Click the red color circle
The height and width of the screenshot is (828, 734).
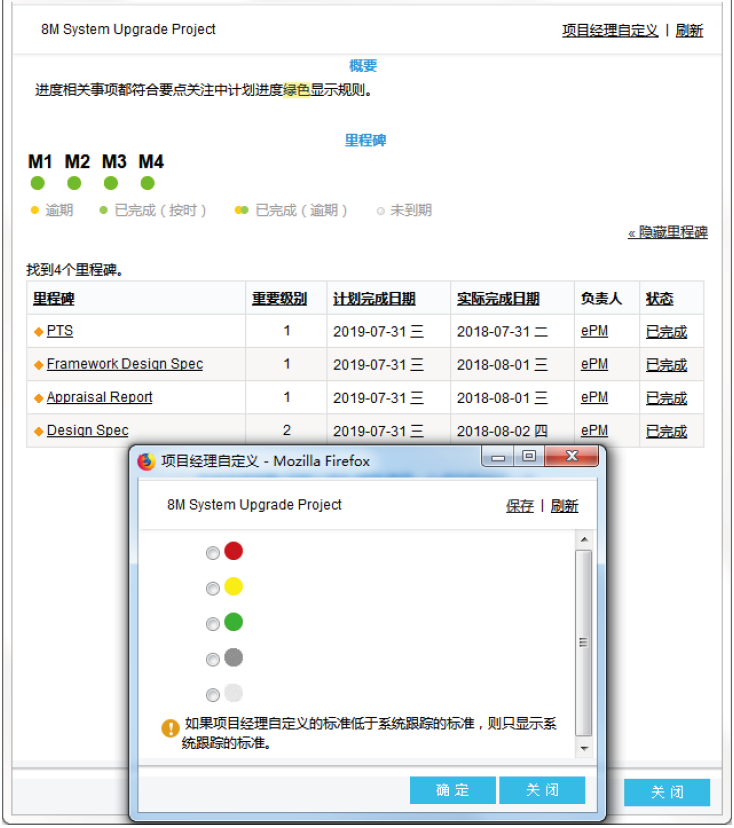coord(233,551)
